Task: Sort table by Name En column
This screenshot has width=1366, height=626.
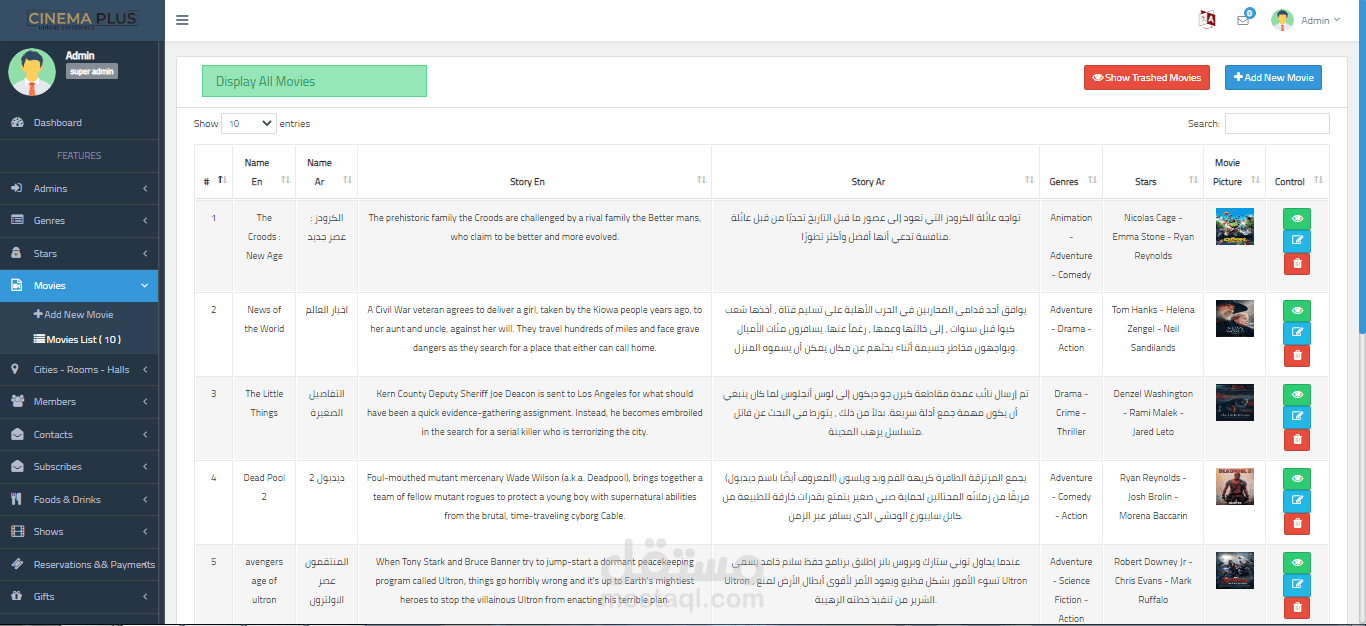Action: click(x=264, y=172)
